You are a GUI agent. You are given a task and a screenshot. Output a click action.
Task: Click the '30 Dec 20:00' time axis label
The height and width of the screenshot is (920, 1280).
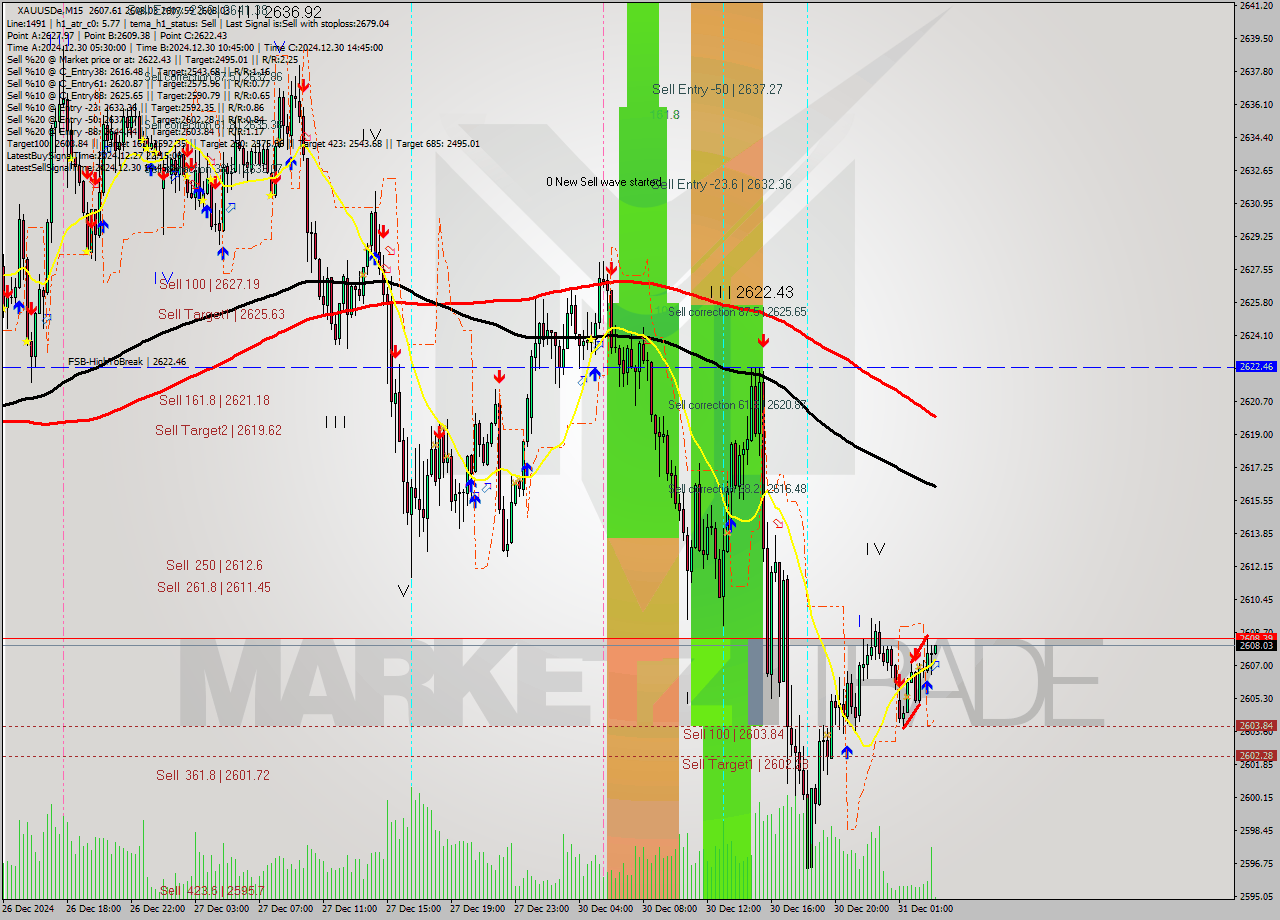862,909
